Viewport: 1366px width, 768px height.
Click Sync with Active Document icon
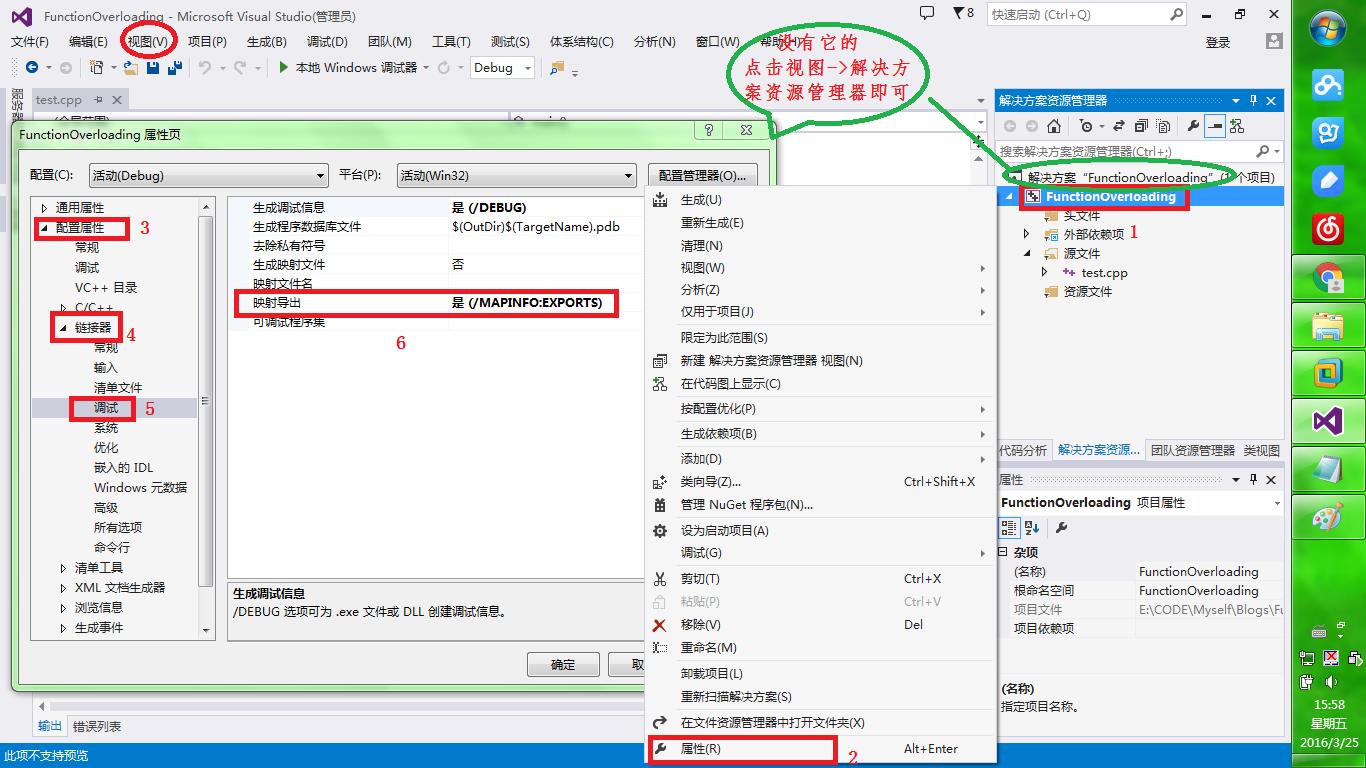click(x=1118, y=126)
